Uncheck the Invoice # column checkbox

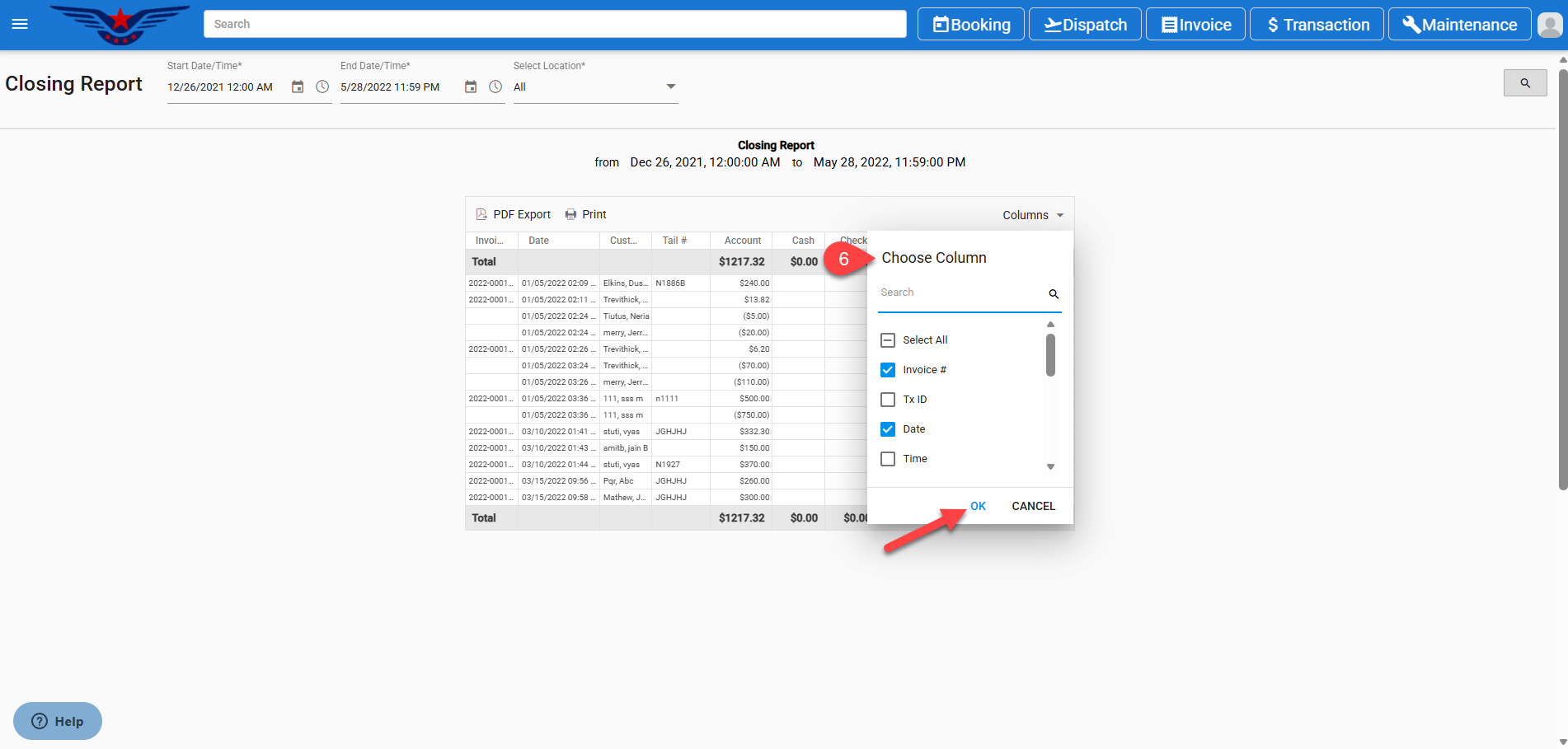point(888,370)
